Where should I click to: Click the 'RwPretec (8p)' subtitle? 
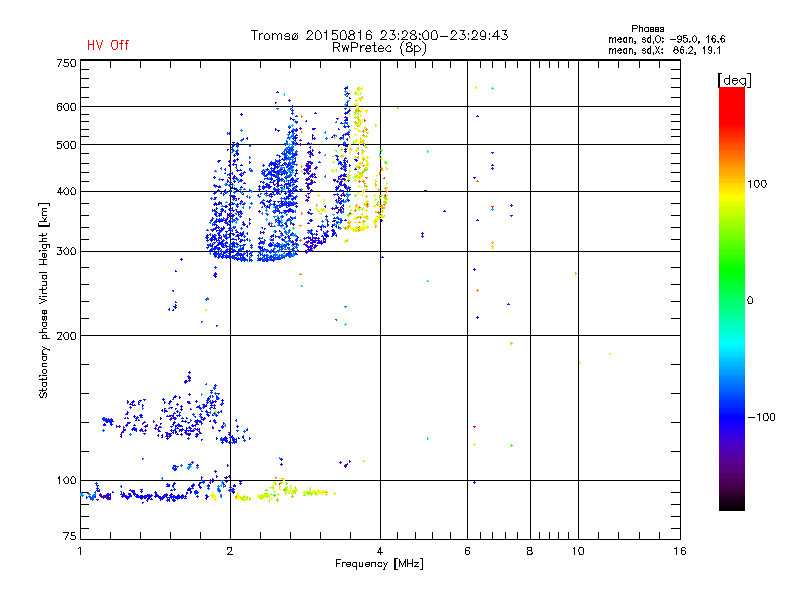click(379, 48)
